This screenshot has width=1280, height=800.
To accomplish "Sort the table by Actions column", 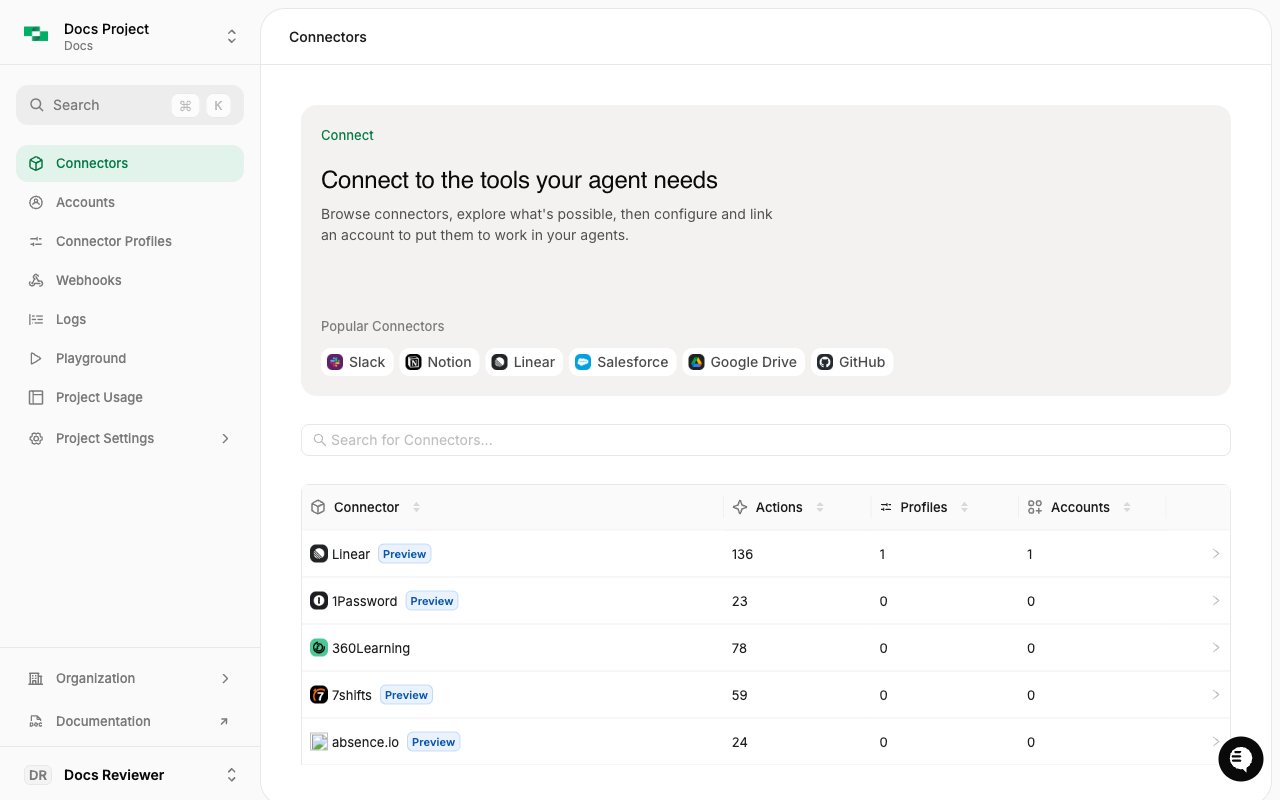I will [820, 507].
